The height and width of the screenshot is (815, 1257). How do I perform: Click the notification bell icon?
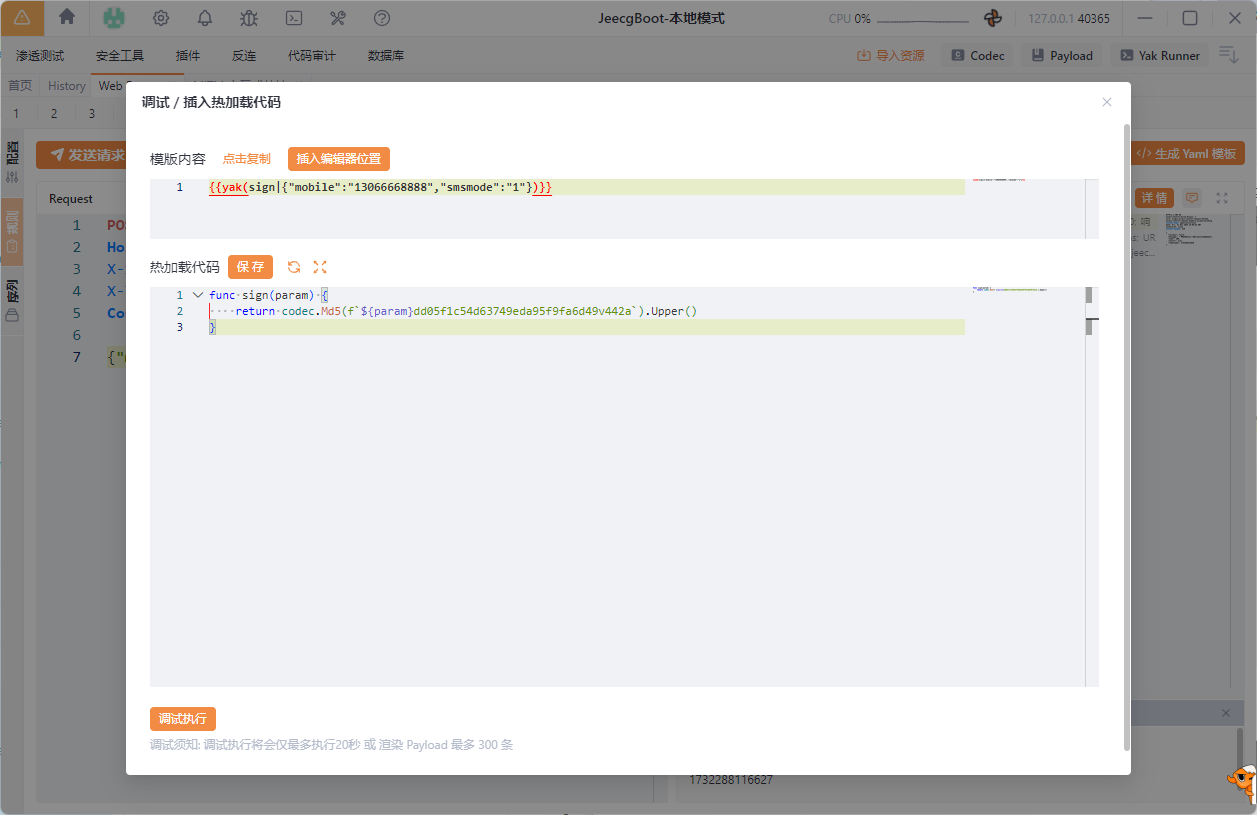tap(205, 18)
